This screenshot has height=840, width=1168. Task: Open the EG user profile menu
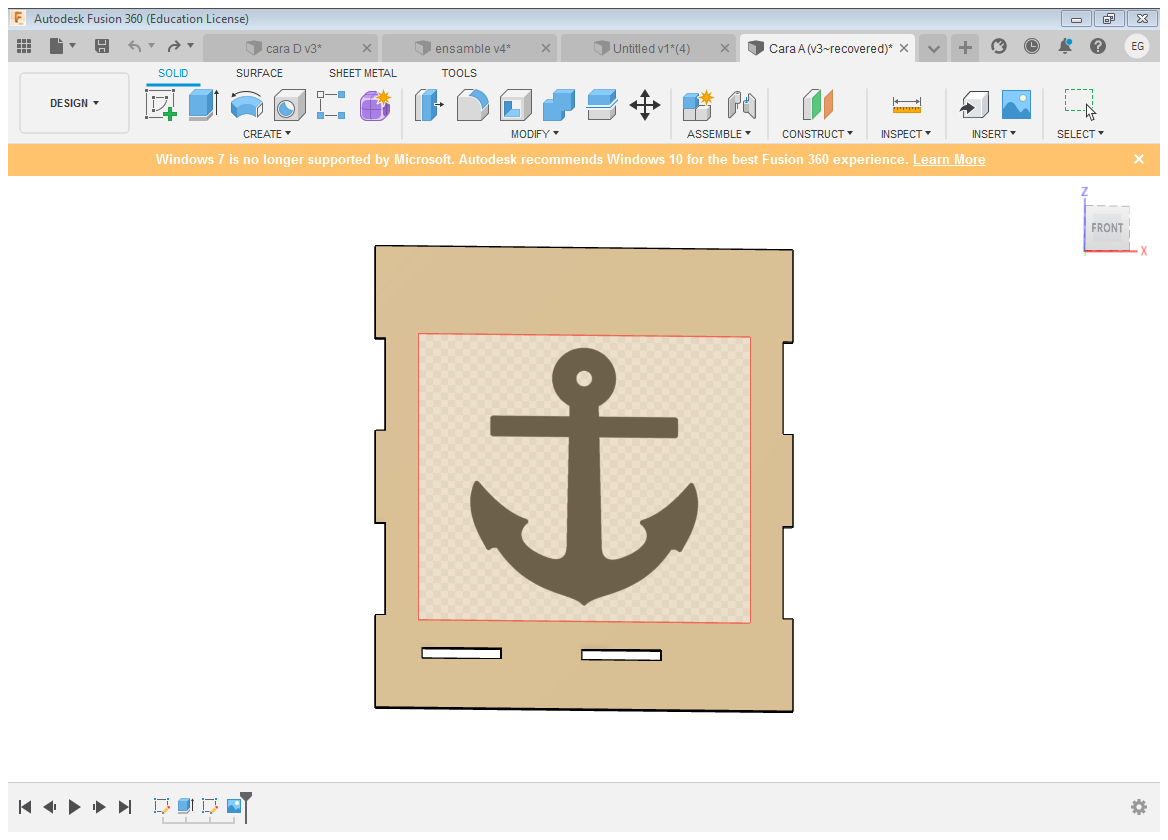(x=1137, y=47)
